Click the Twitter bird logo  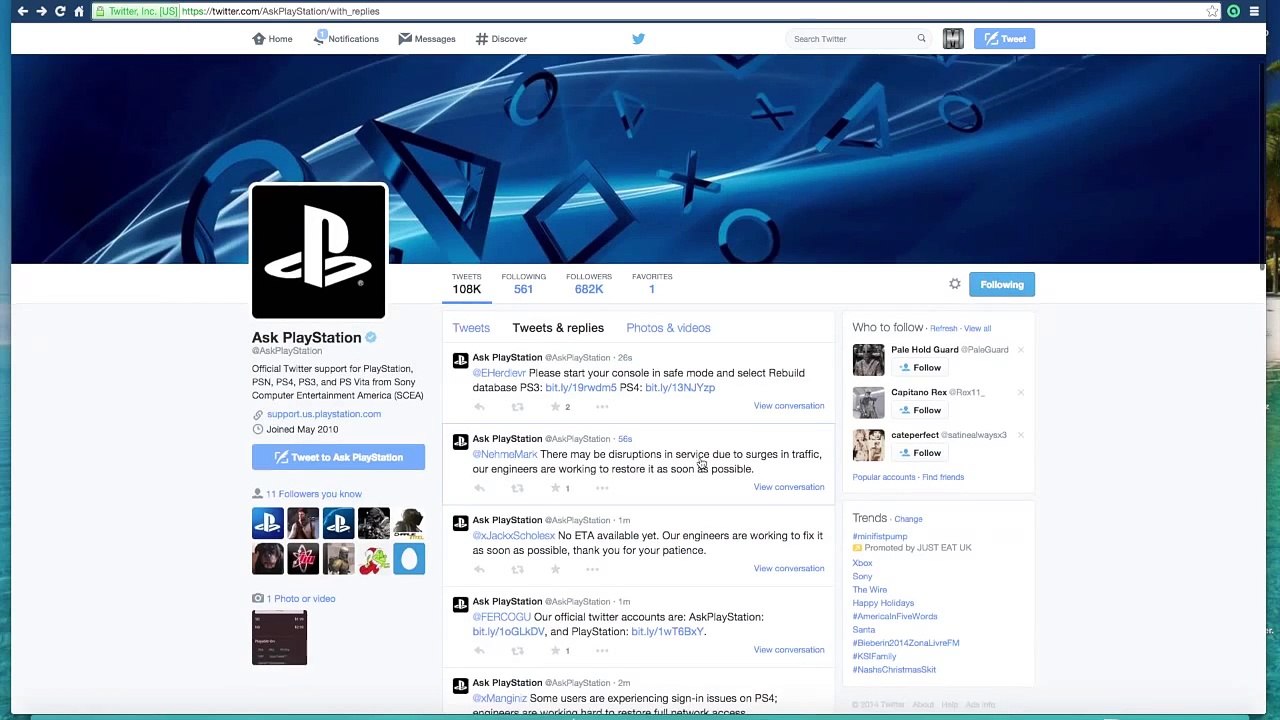tap(638, 39)
